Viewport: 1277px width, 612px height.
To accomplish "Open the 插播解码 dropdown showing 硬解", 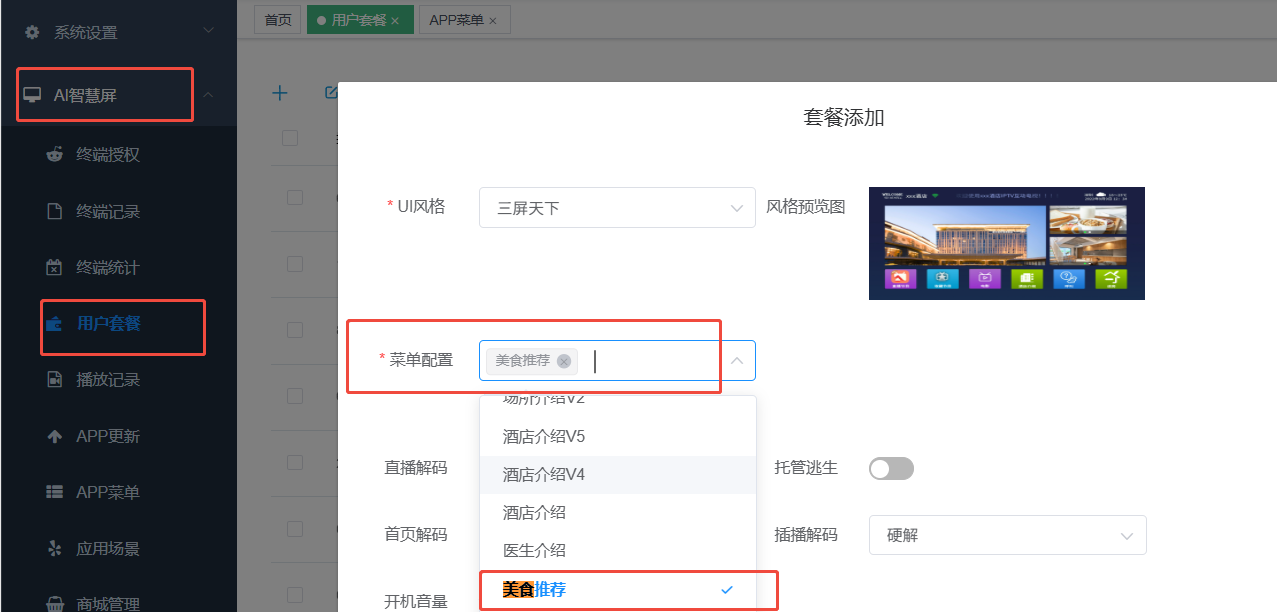I will point(1007,535).
